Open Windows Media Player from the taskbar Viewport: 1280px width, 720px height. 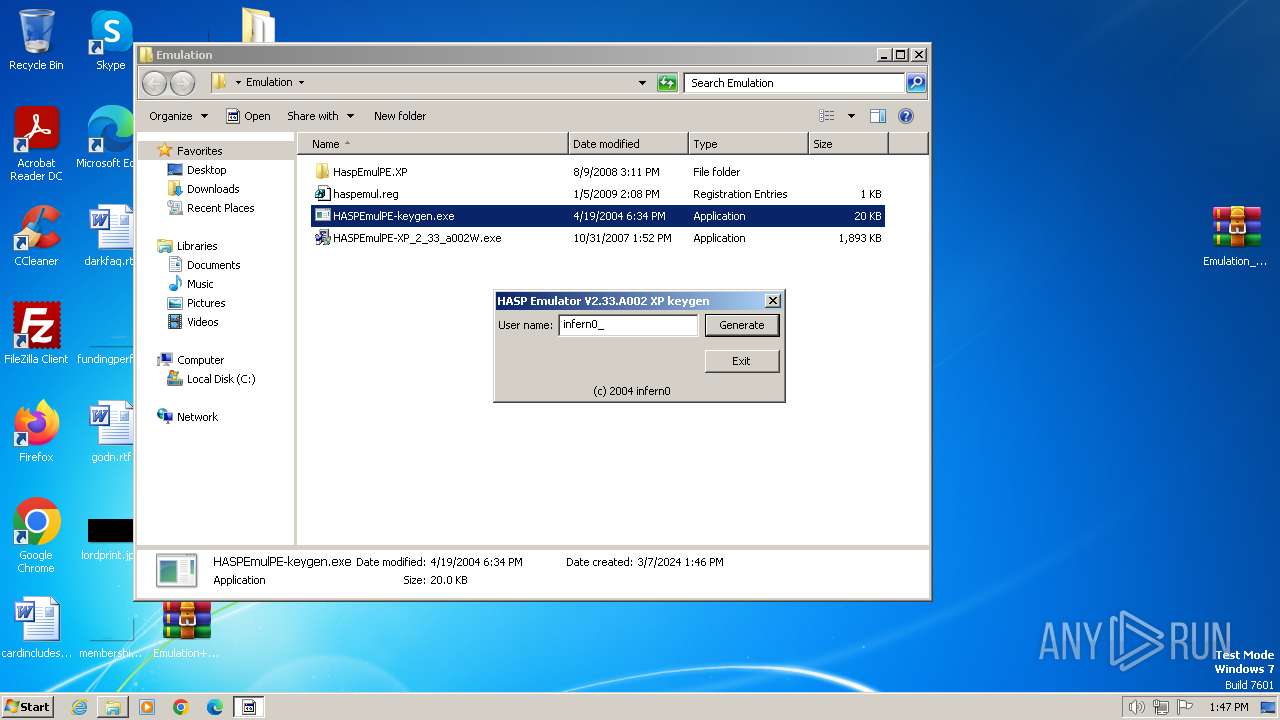tap(147, 707)
